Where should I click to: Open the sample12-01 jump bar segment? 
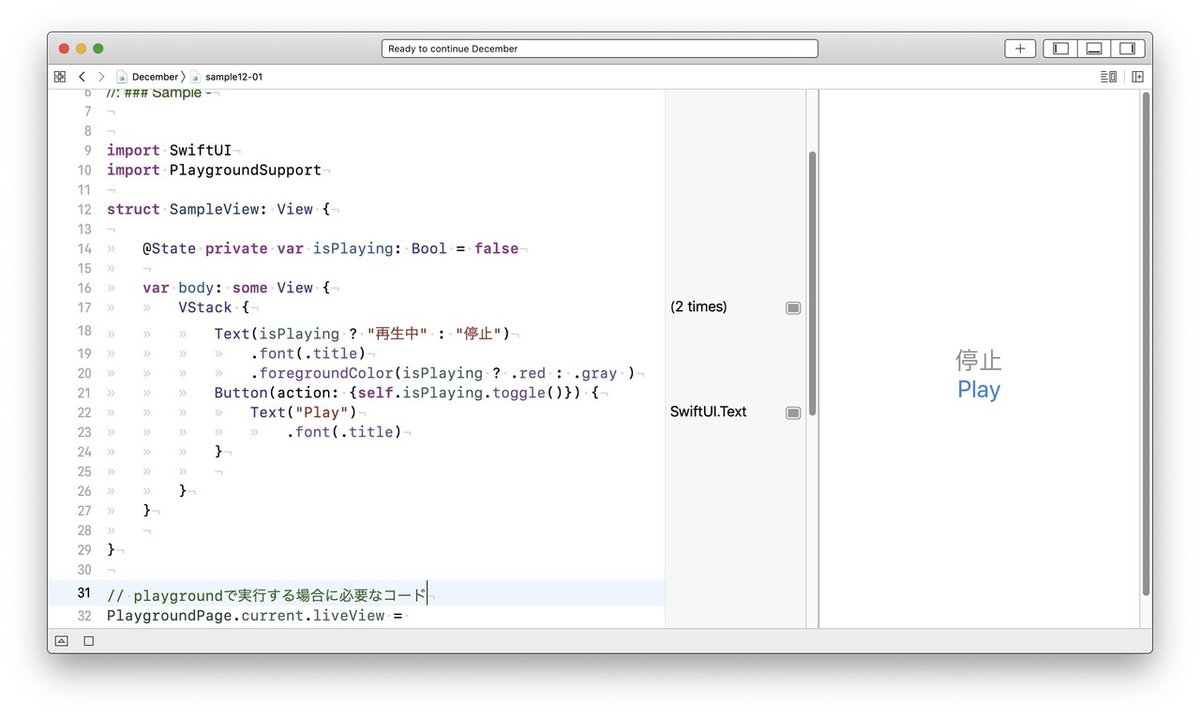[227, 76]
